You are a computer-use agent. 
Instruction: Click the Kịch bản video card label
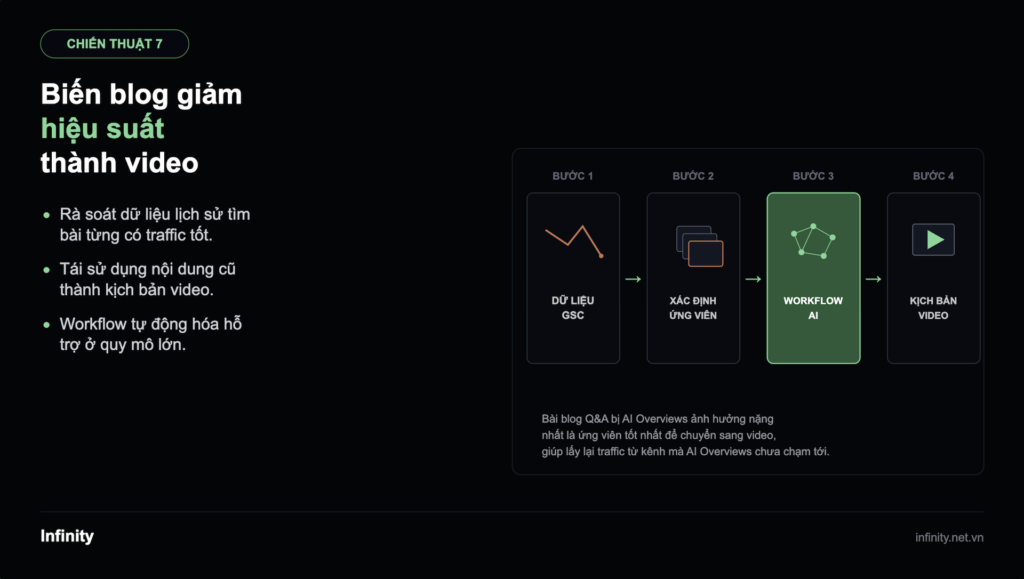[933, 307]
